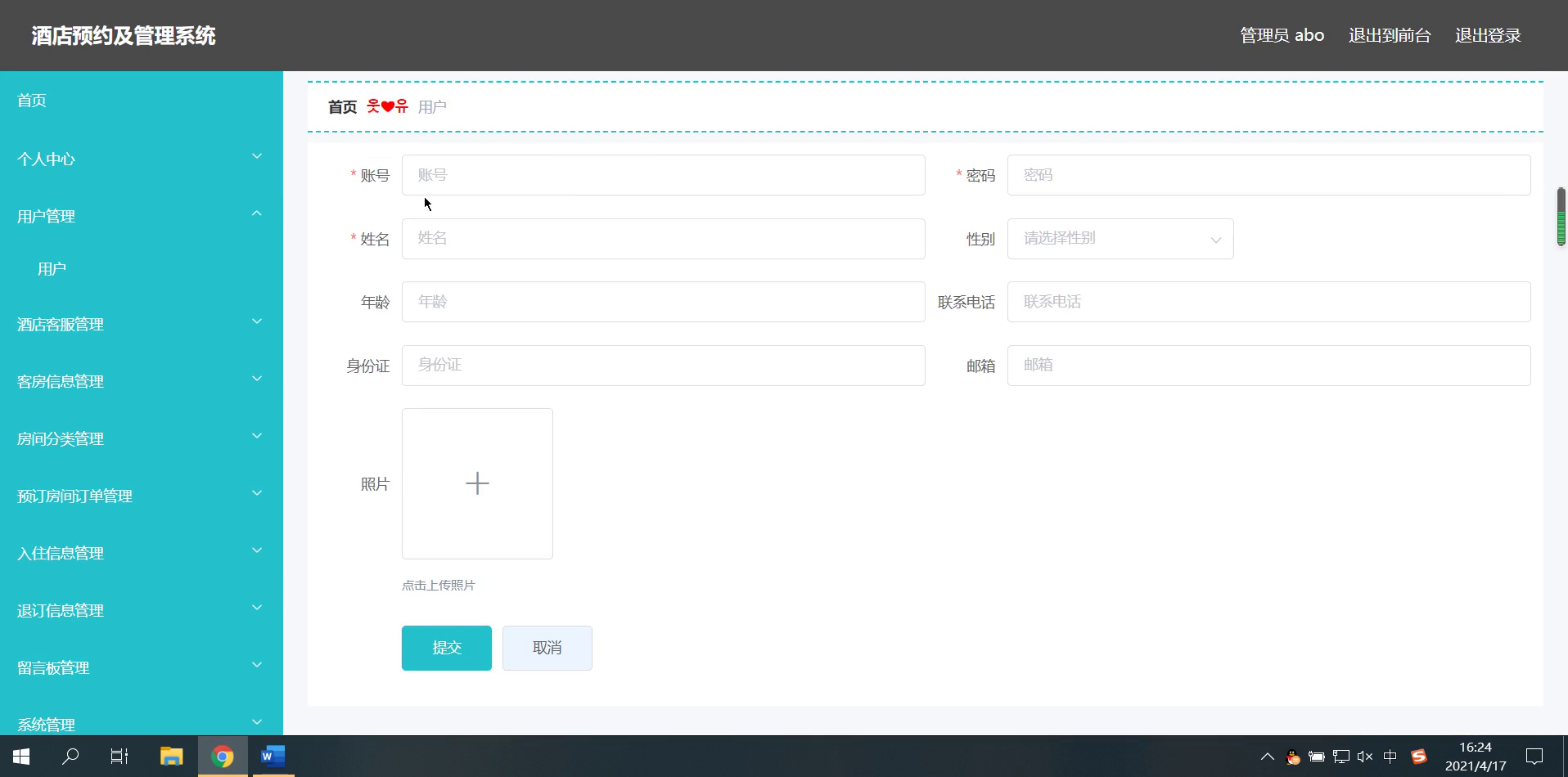Expand 酒店客服管理 menu
Viewport: 1568px width, 777px height.
[x=142, y=324]
